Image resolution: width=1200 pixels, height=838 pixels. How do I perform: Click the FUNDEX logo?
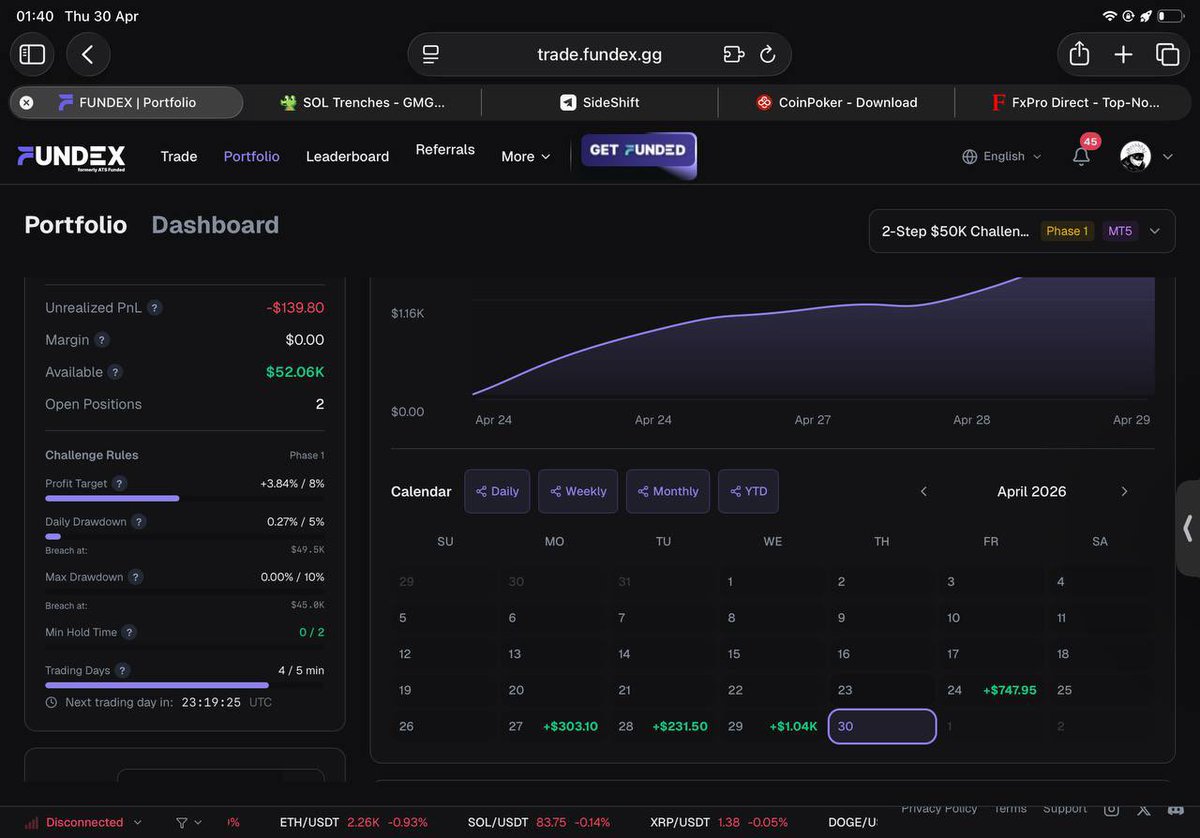[71, 158]
